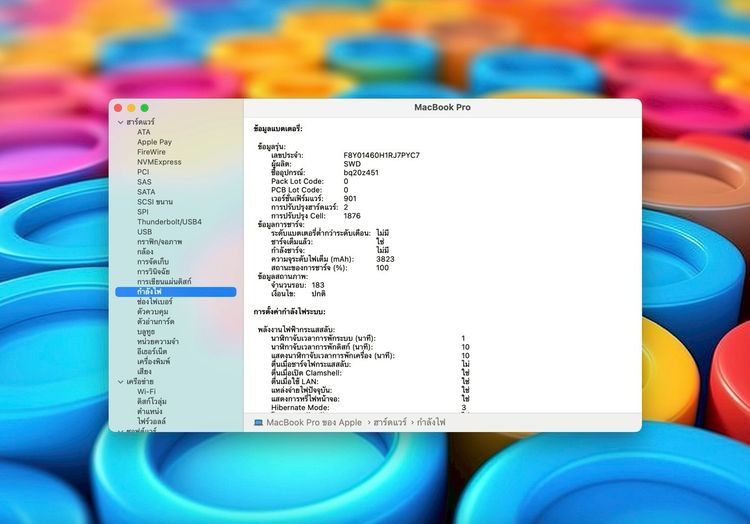
Task: Select ATA in the hardware list
Action: (x=144, y=132)
